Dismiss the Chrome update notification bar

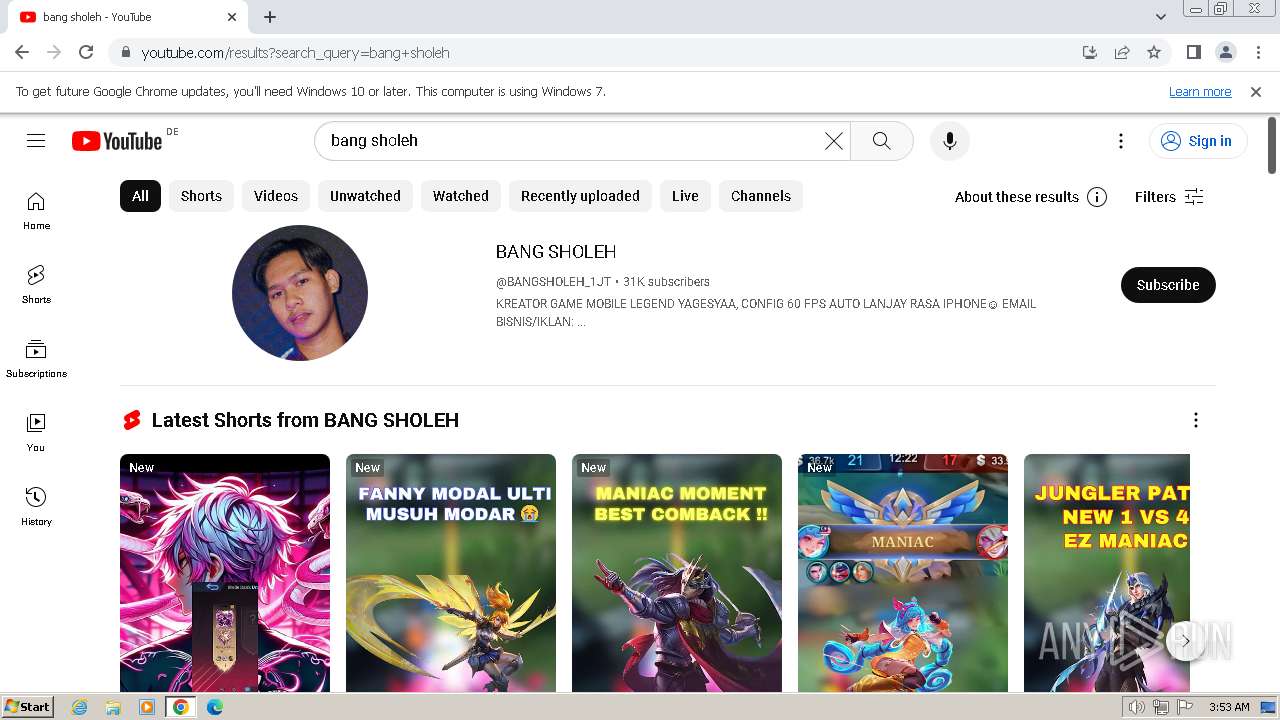(x=1256, y=91)
